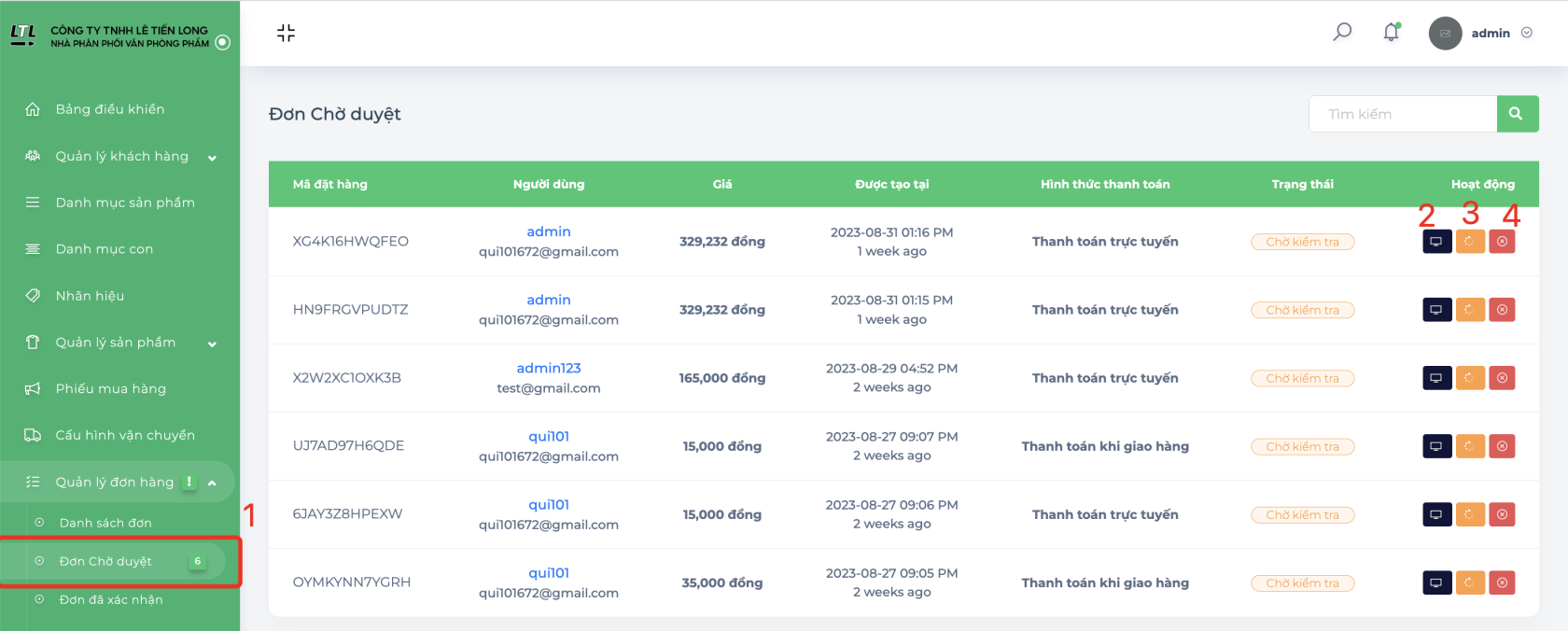Click the exclamation badge on Quản lý đơn hàng
1568x631 pixels.
[x=189, y=482]
